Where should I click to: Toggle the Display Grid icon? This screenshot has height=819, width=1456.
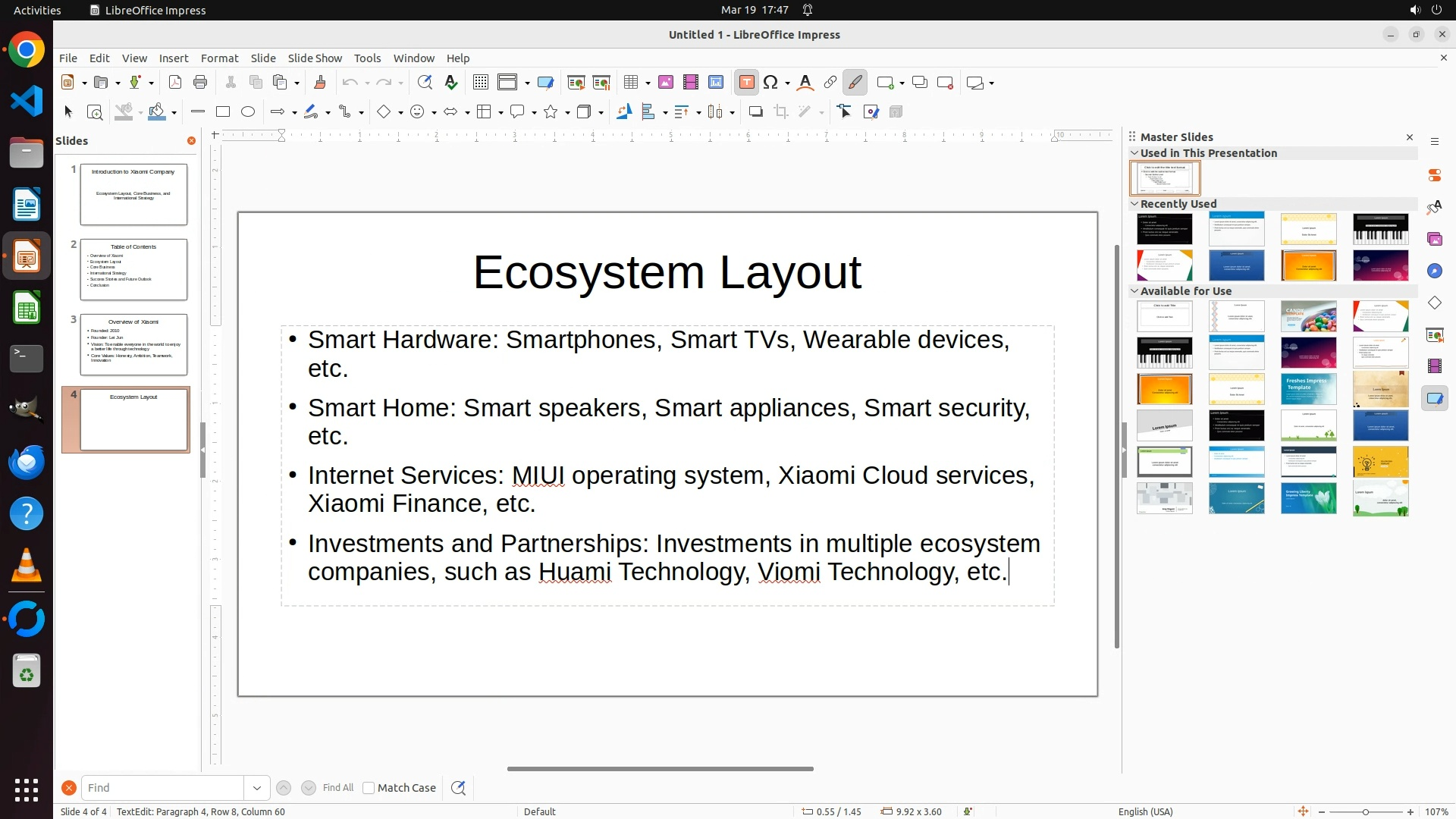click(x=480, y=83)
